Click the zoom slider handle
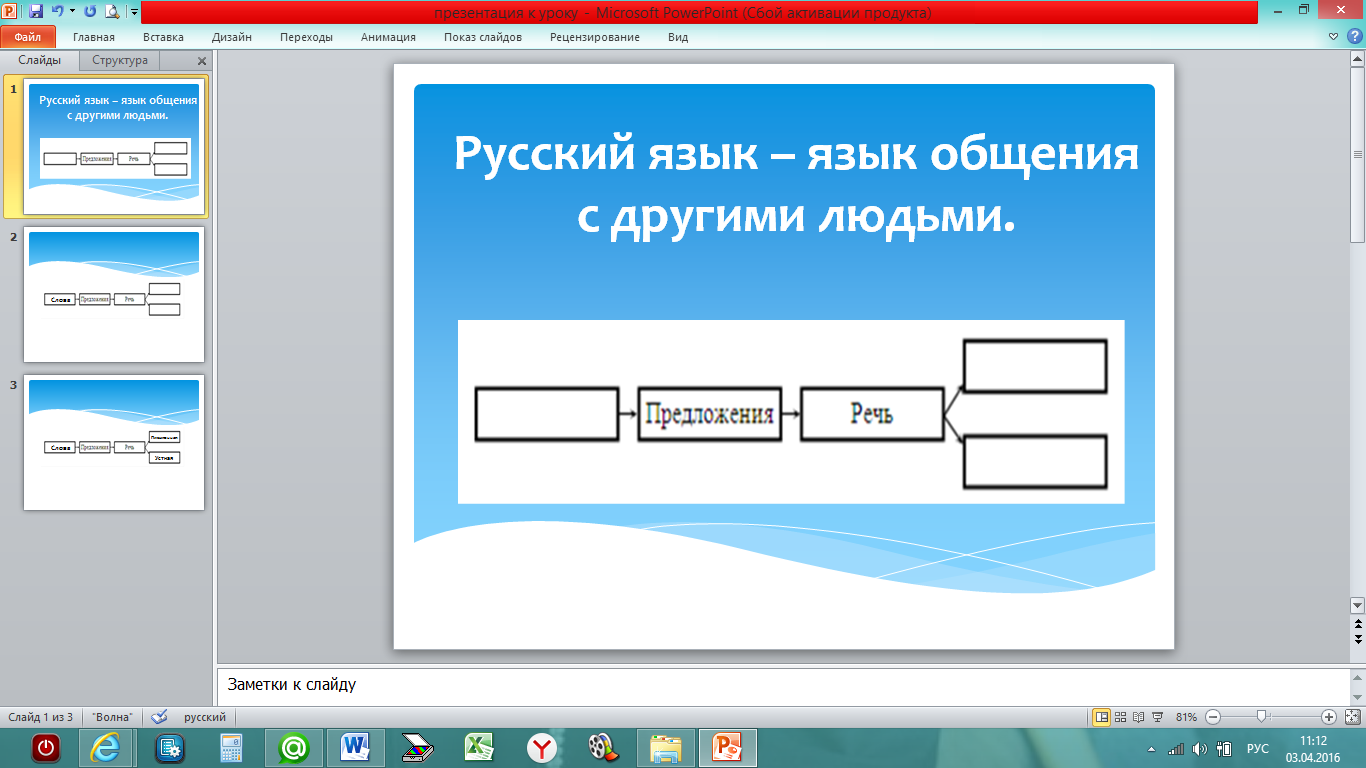The width and height of the screenshot is (1366, 768). pos(1262,716)
